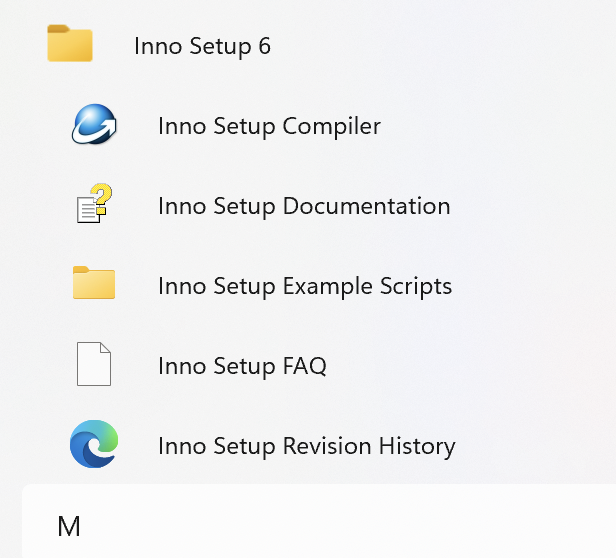Viewport: 616px width, 558px height.
Task: Select the 'Inno Setup 6' folder label
Action: tap(202, 46)
